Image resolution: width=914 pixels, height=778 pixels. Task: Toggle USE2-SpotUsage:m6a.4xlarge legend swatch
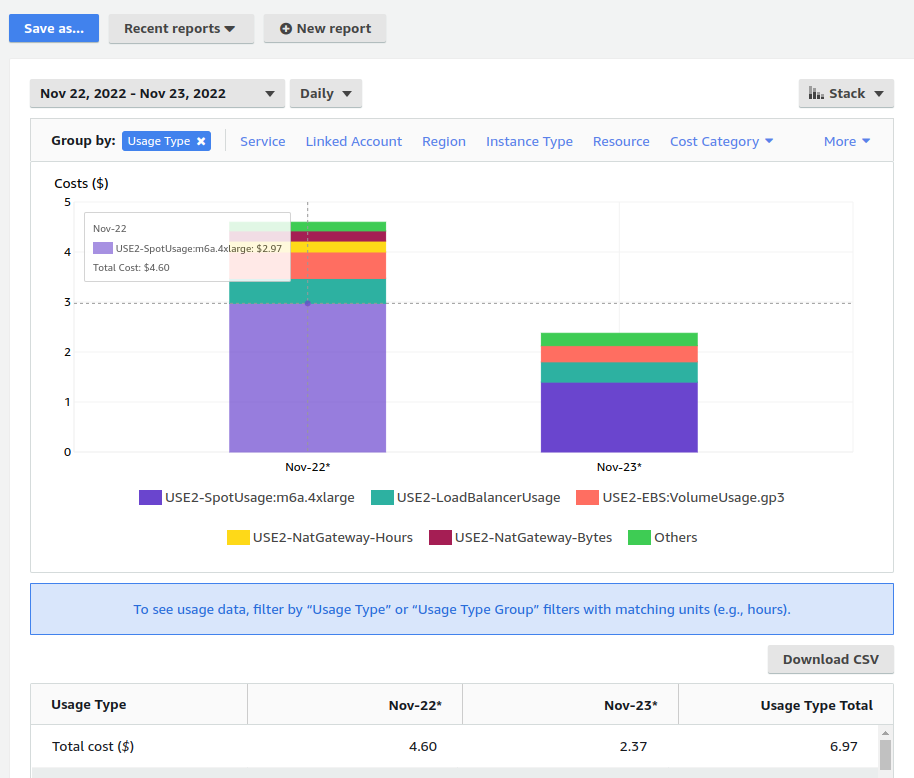coord(150,497)
